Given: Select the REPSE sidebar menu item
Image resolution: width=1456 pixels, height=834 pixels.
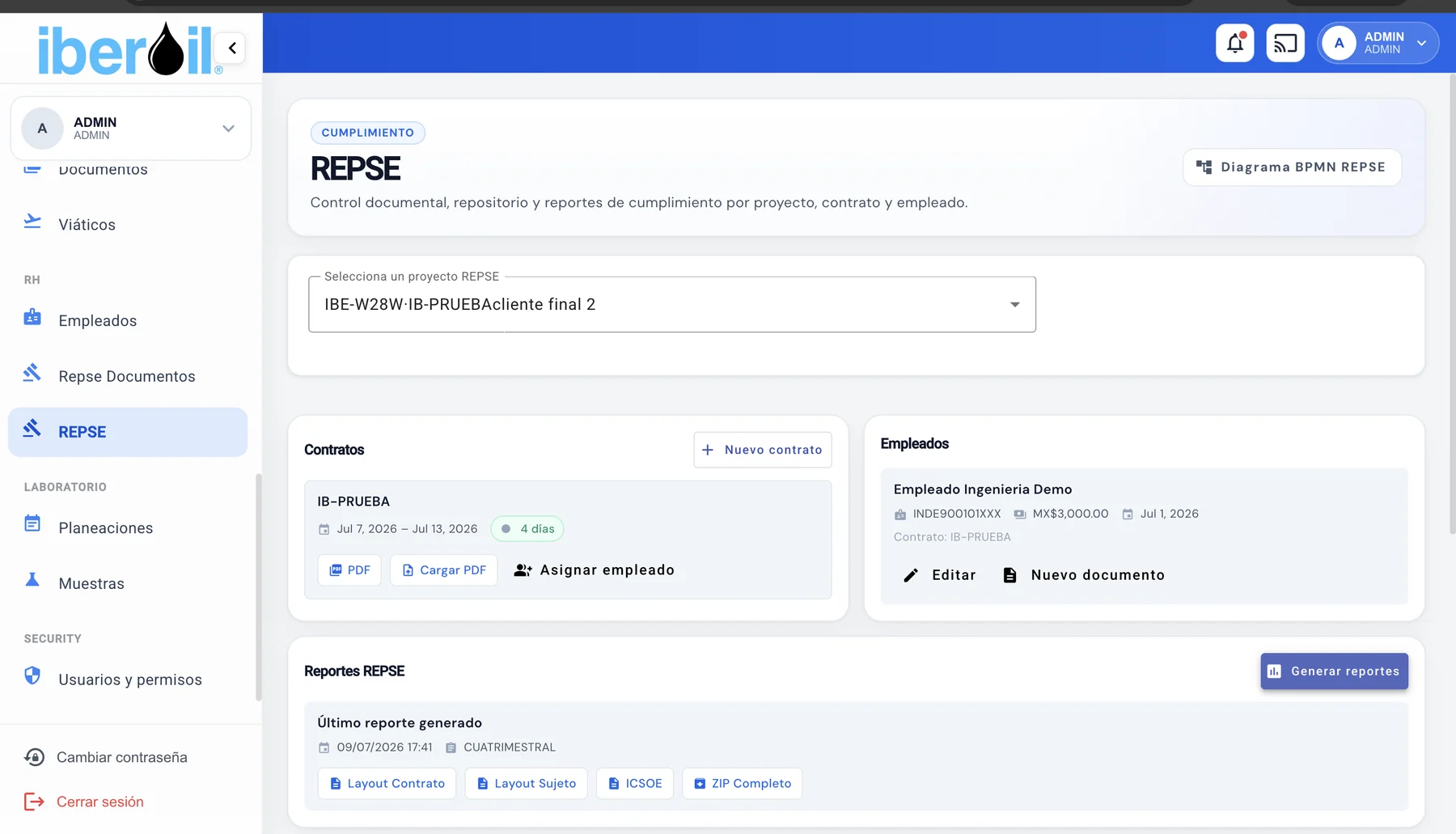Looking at the screenshot, I should coord(128,432).
